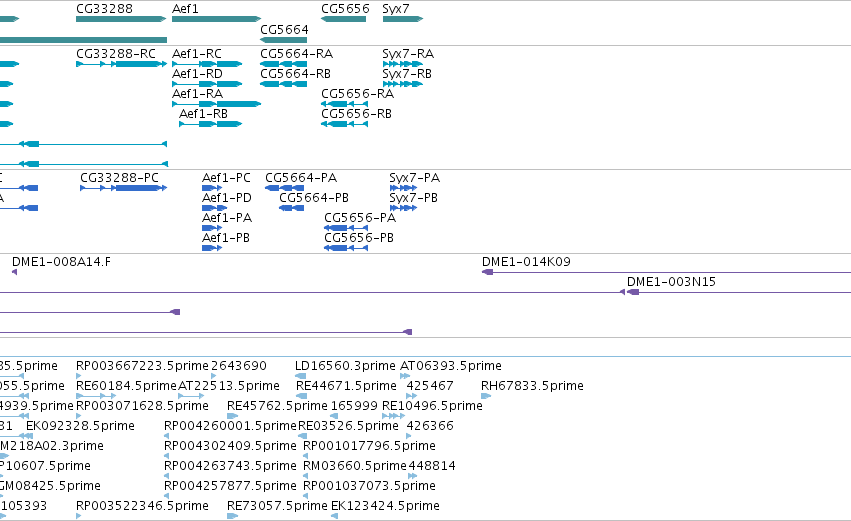
Task: Open EST RP003522346.5prime
Action: [79, 516]
